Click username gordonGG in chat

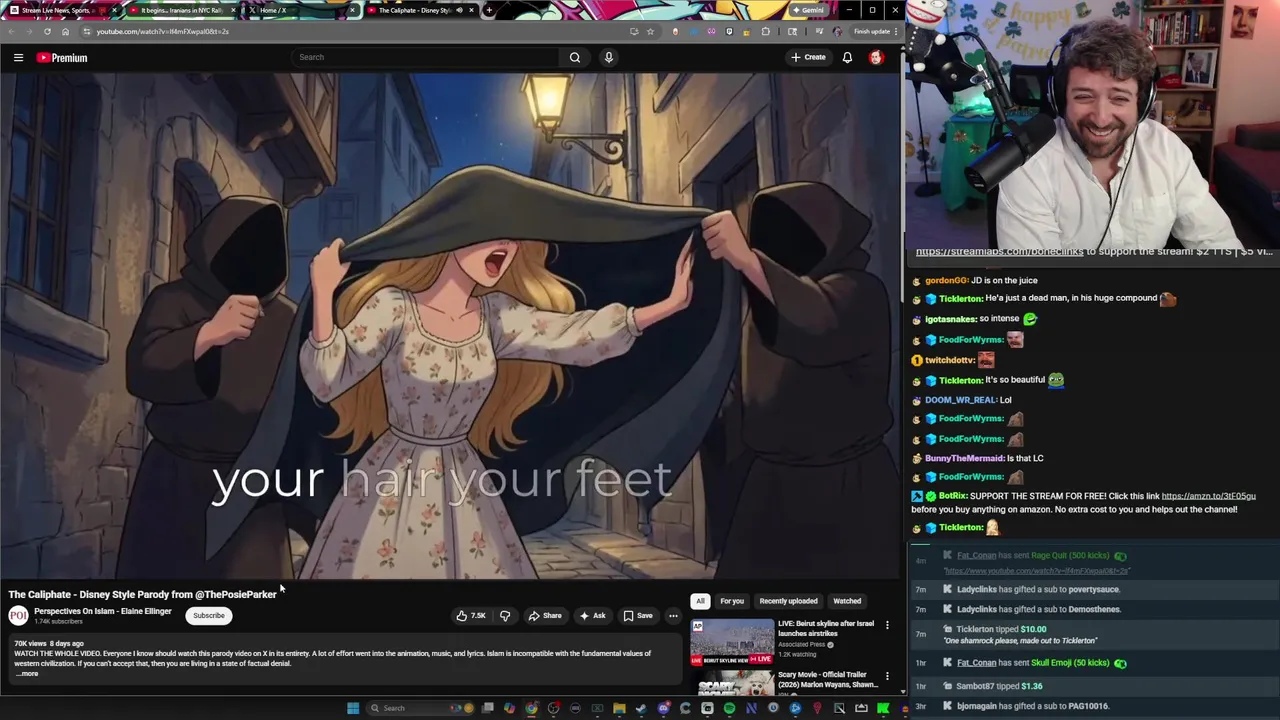pos(946,281)
